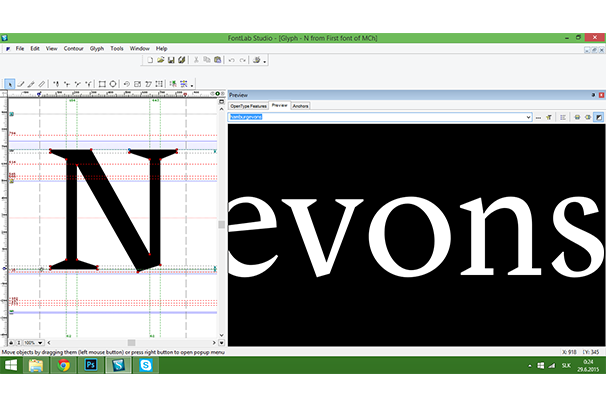This screenshot has width=606, height=406.
Task: Select the Ellipse drawing tool
Action: click(x=113, y=83)
